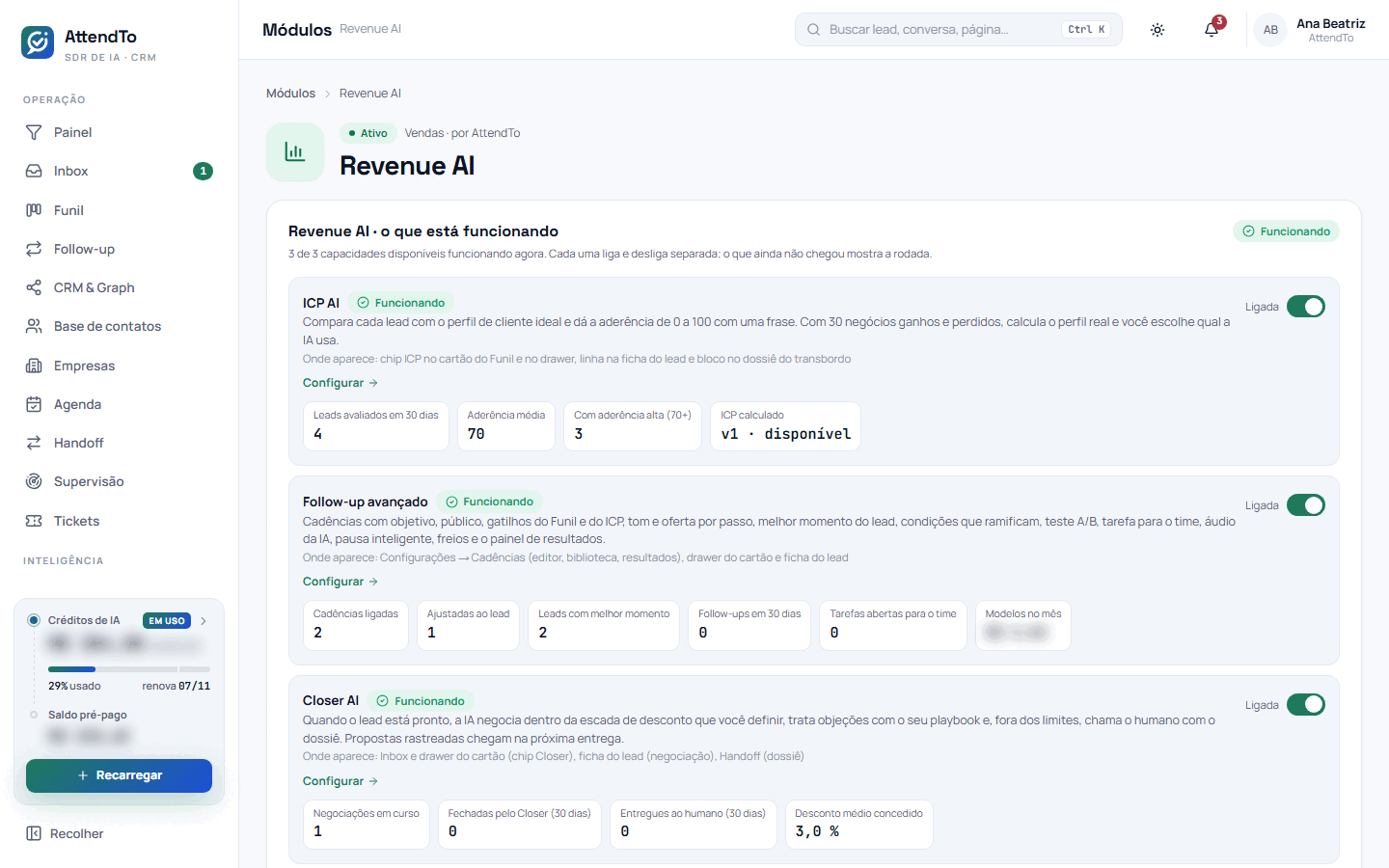
Task: Click Com aderência alta (70+) card
Action: pyautogui.click(x=633, y=426)
